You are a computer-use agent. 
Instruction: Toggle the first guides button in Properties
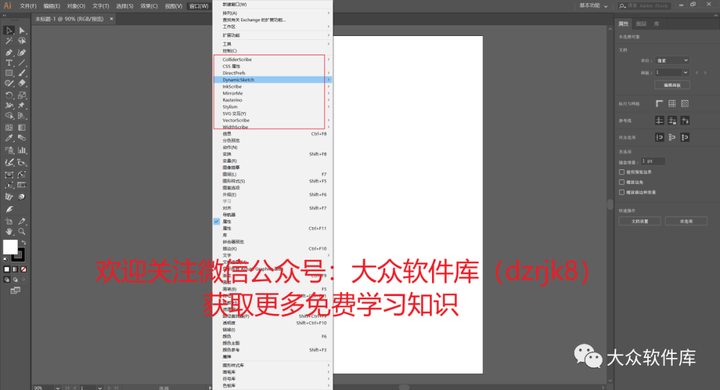pos(659,120)
